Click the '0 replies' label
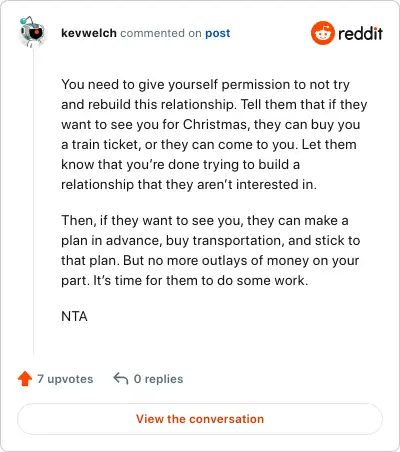Screen dimensions: 400x452 (x=158, y=379)
